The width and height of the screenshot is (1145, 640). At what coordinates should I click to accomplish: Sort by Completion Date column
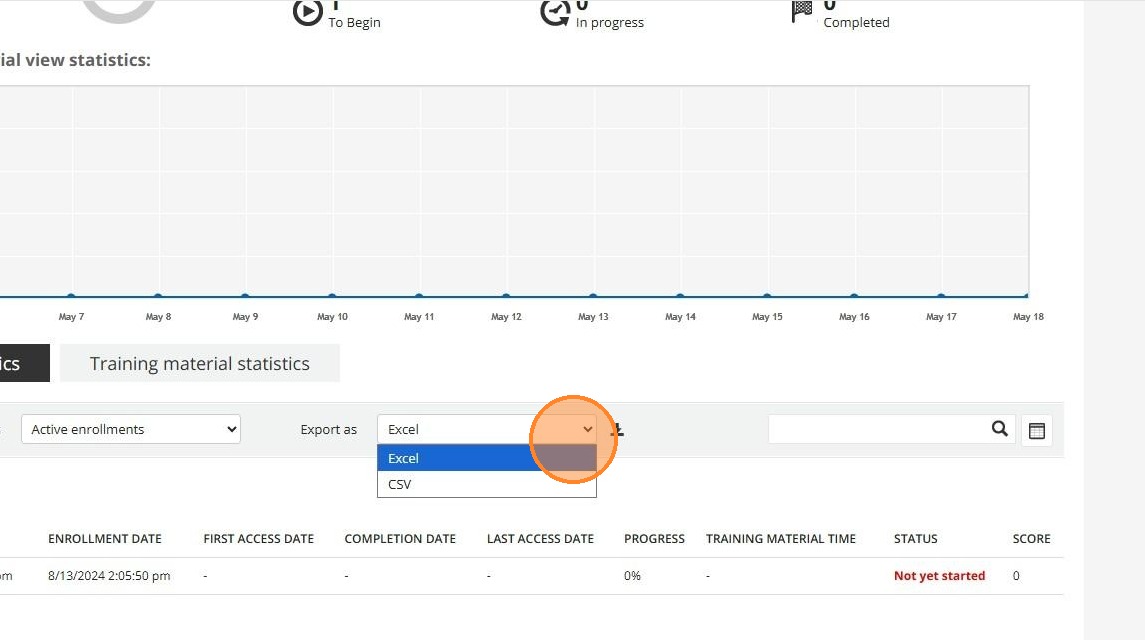[400, 538]
